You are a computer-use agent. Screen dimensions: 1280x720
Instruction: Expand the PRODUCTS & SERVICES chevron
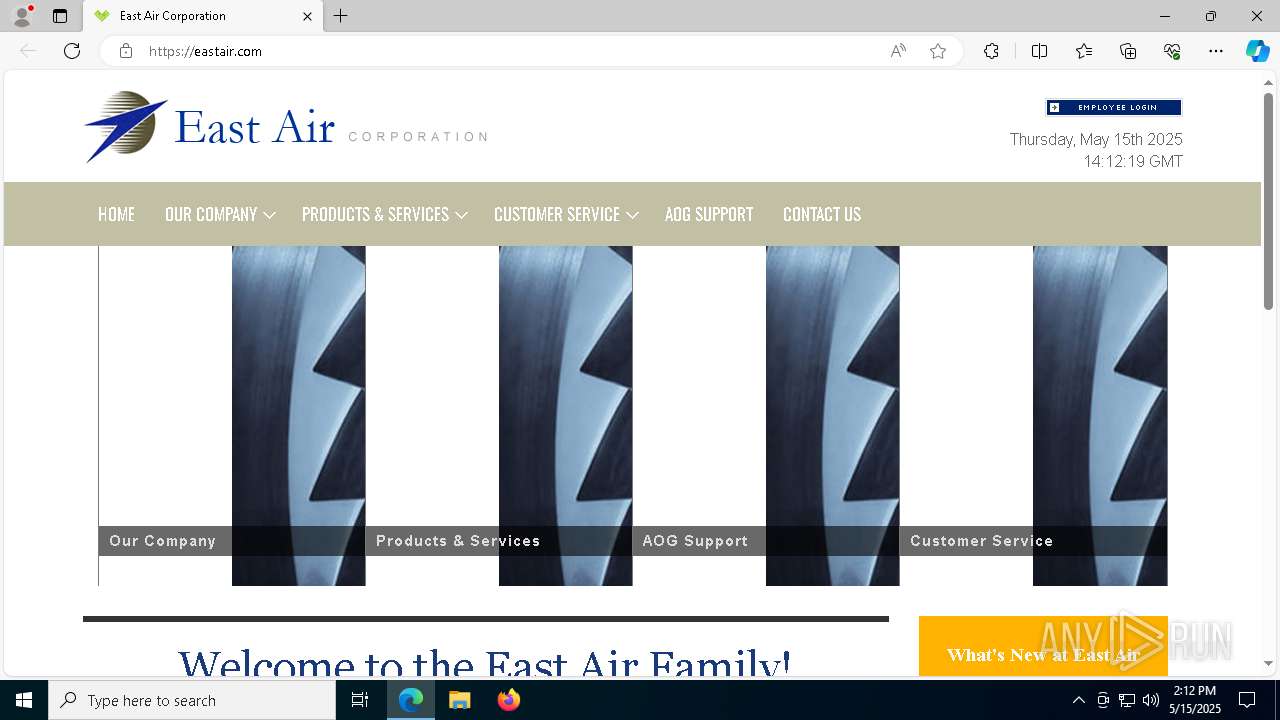[x=461, y=215]
